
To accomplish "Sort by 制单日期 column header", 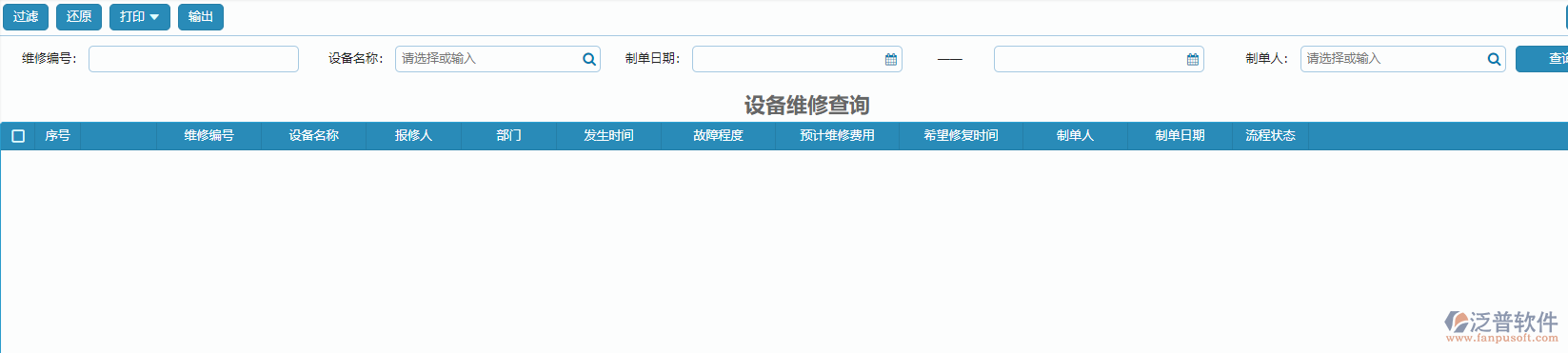I will pos(1181,136).
